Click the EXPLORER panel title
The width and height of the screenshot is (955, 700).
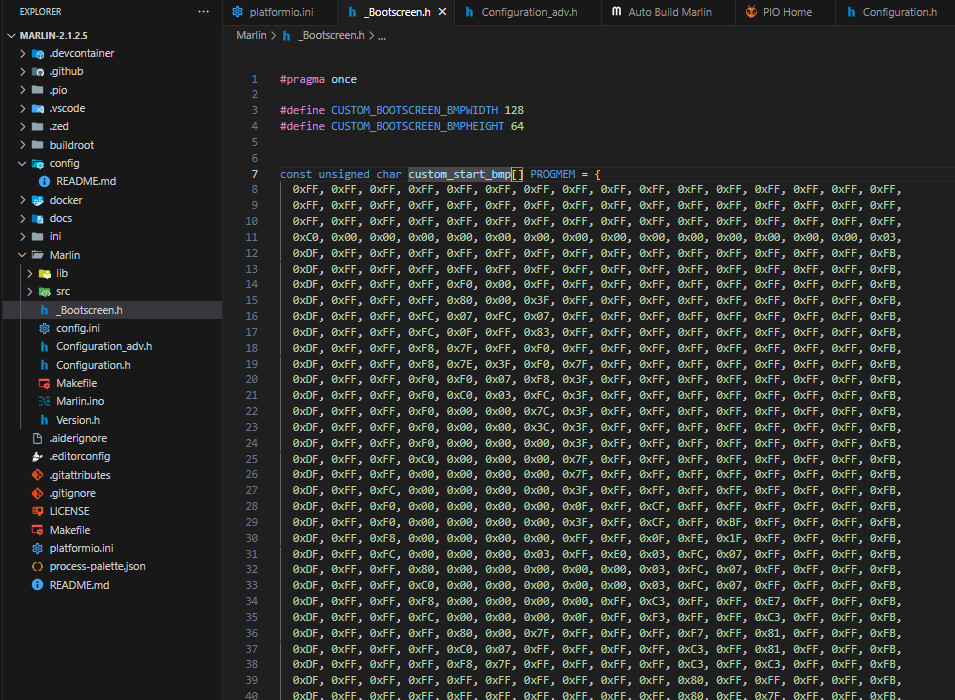pyautogui.click(x=40, y=12)
